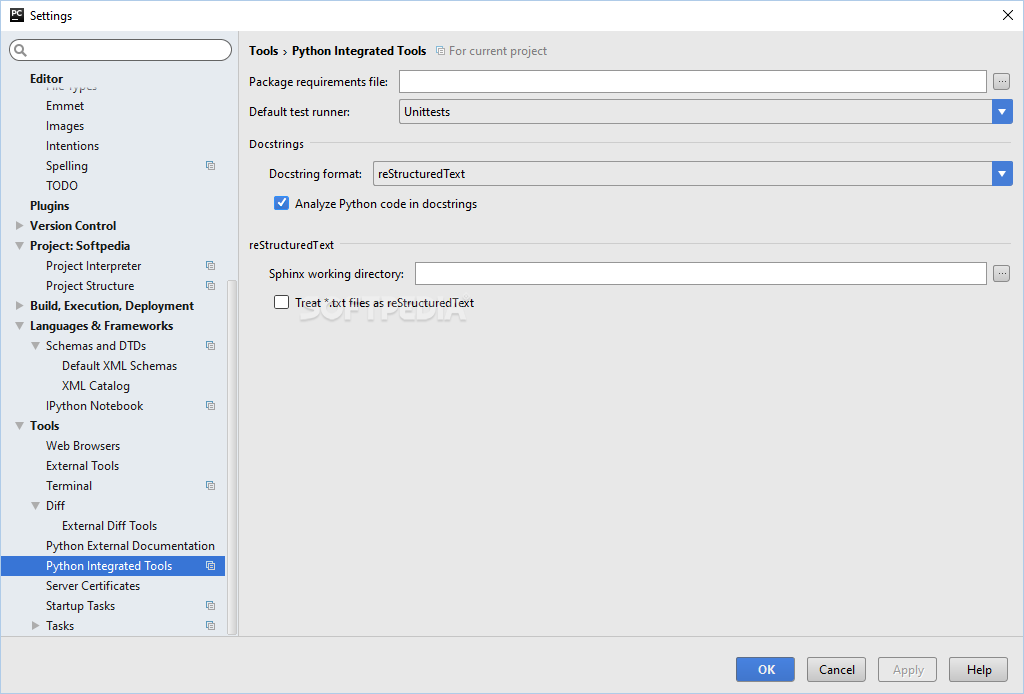Screen dimensions: 1024x694
Task: Select Project Interpreter item
Action: 93,266
